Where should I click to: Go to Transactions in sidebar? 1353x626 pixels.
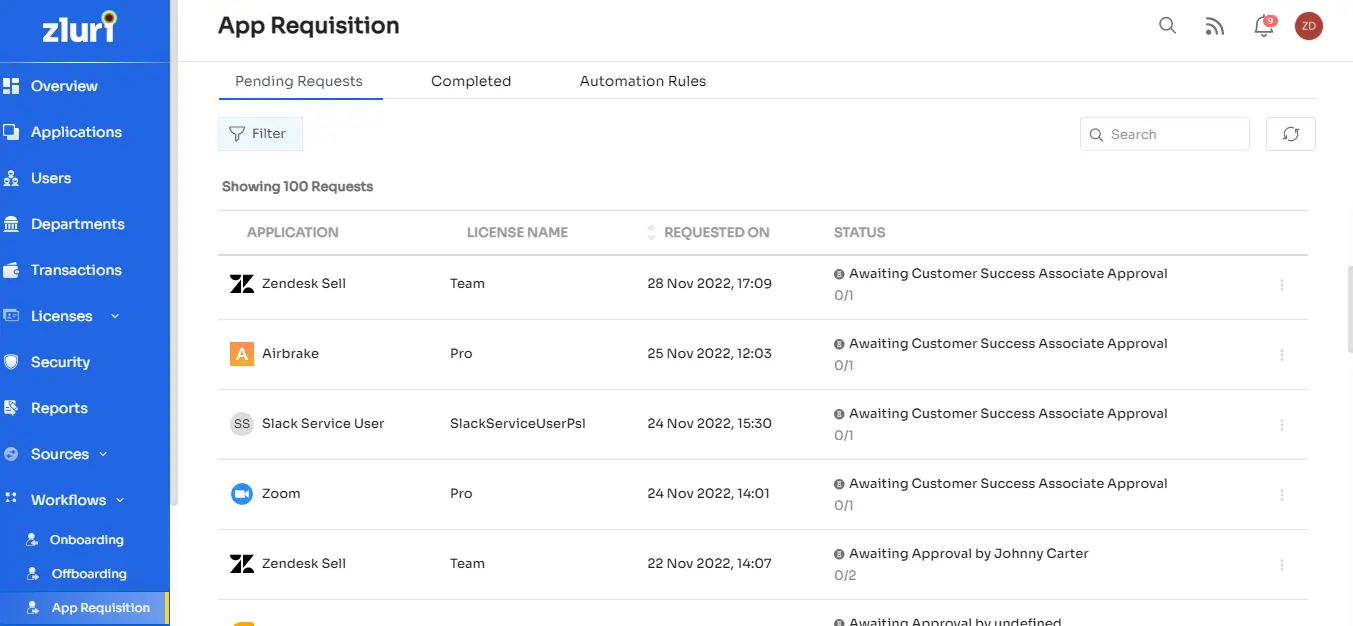tap(76, 270)
